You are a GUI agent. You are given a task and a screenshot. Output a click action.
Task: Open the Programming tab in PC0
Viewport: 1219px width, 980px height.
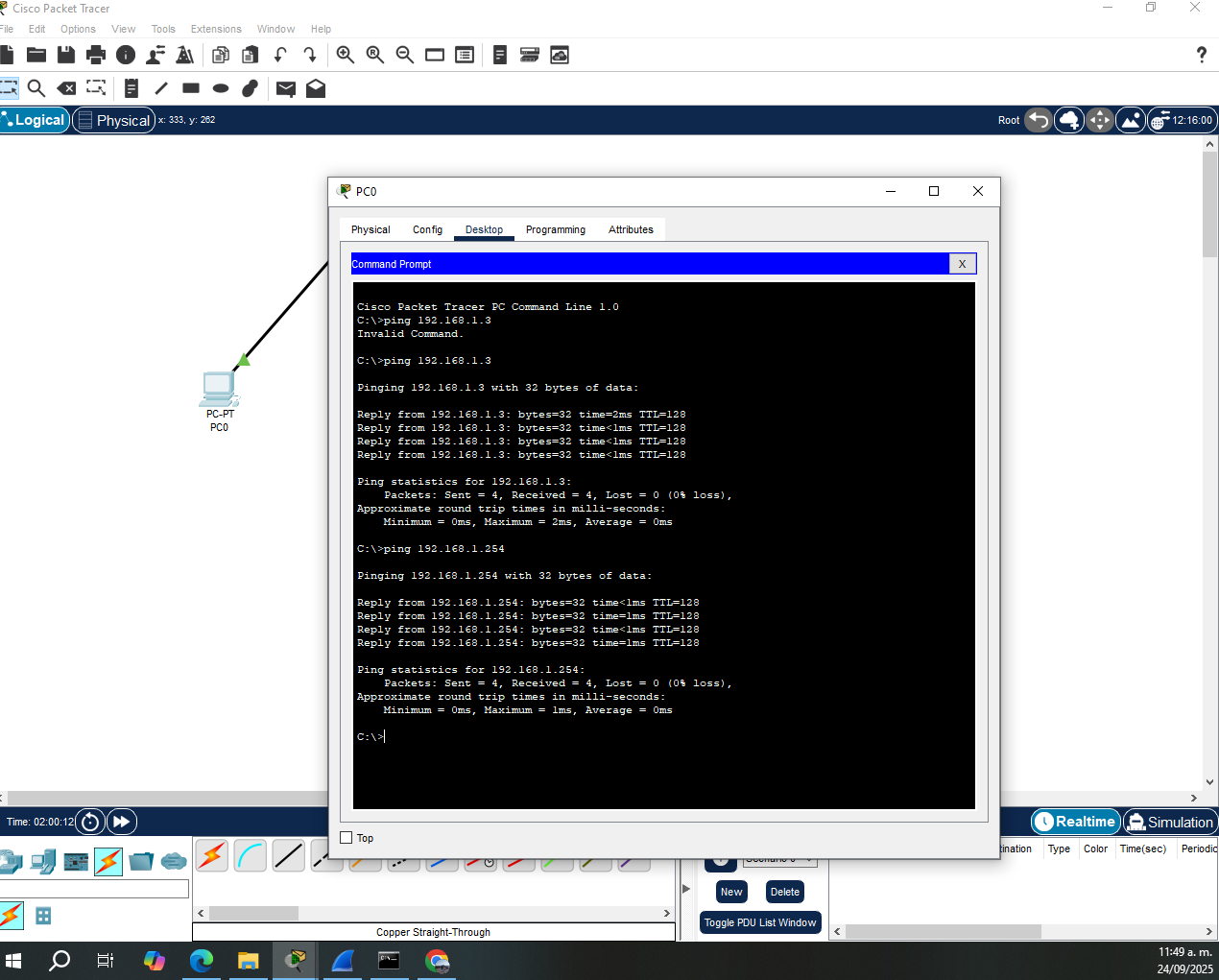555,229
